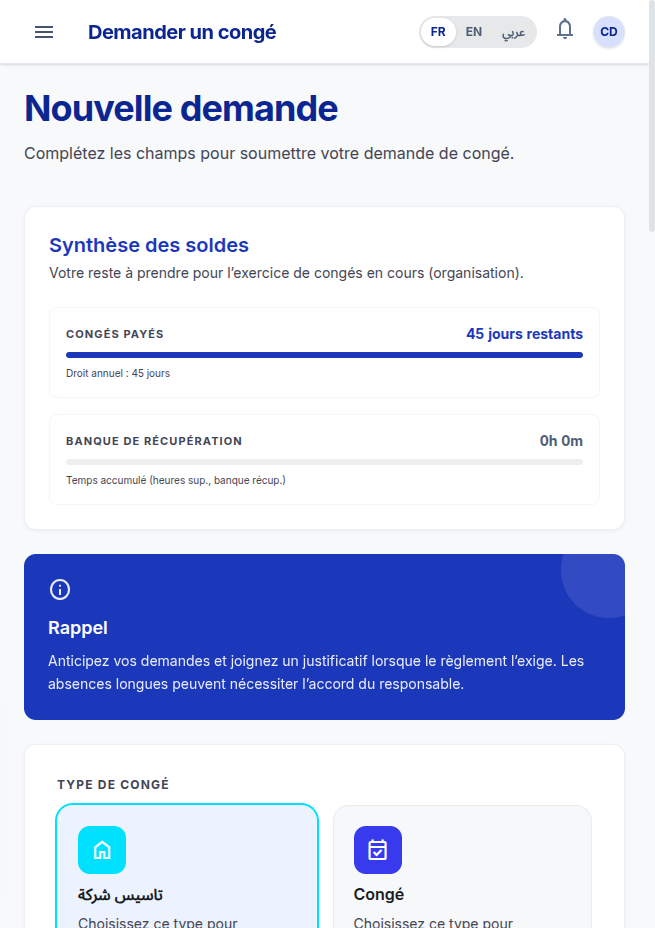Click the Demander un congé header title
Image resolution: width=655 pixels, height=928 pixels.
[x=182, y=32]
